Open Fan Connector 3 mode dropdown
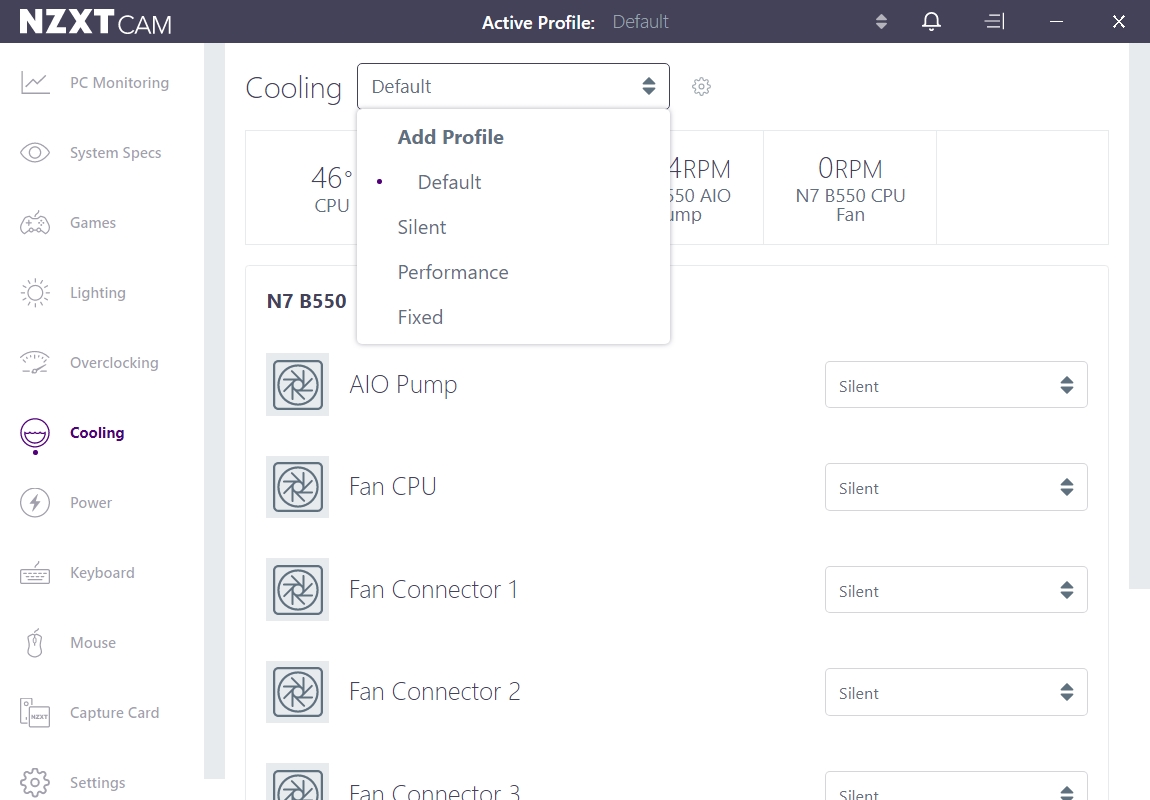 click(956, 786)
